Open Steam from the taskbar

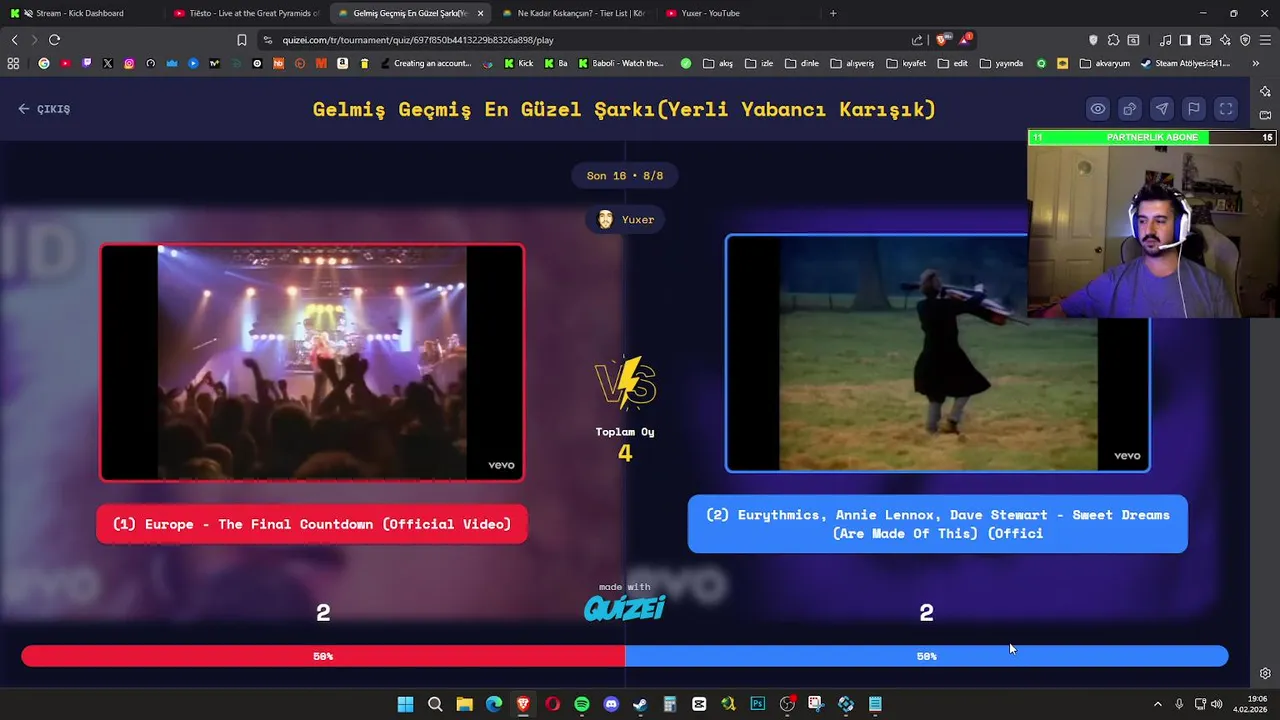(640, 704)
